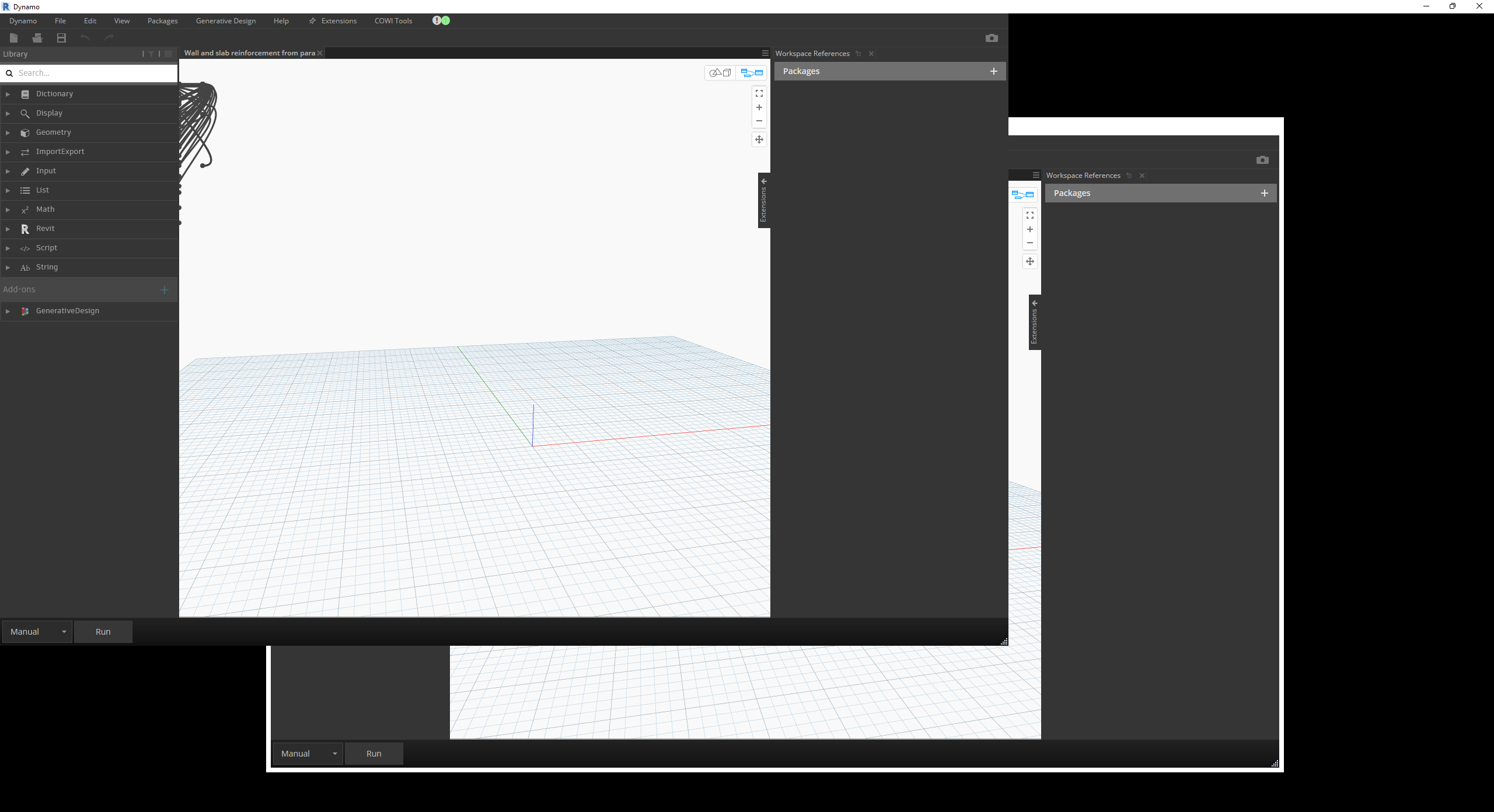The height and width of the screenshot is (812, 1494).
Task: Click zoom in plus in background window canvas
Action: [x=1030, y=229]
